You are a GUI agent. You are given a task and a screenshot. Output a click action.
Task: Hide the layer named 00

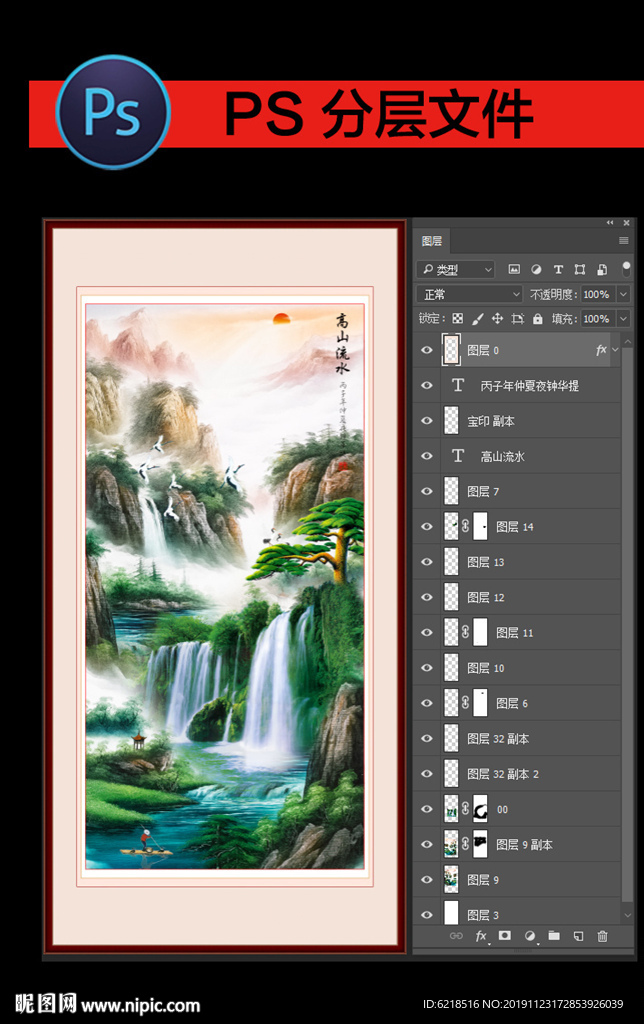pos(427,808)
